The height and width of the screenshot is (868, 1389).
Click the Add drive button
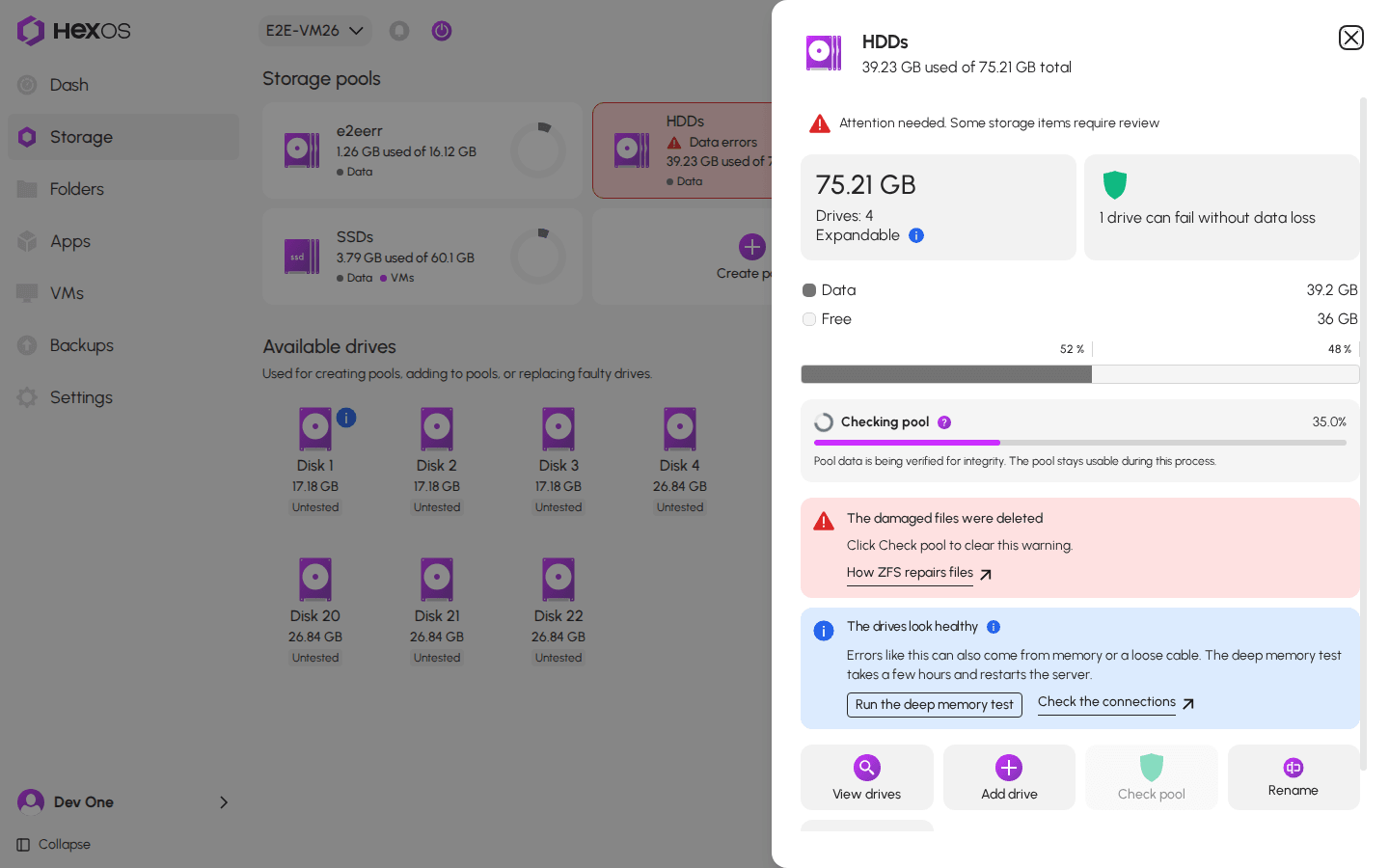[x=1009, y=777]
